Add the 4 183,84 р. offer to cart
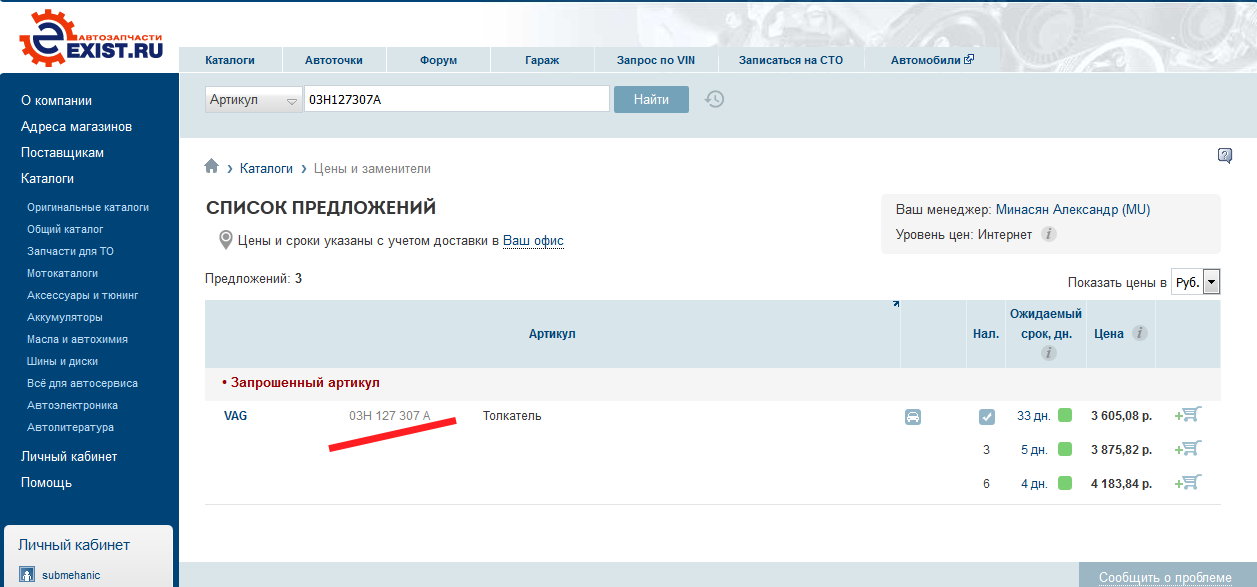The height and width of the screenshot is (587, 1257). [1187, 482]
